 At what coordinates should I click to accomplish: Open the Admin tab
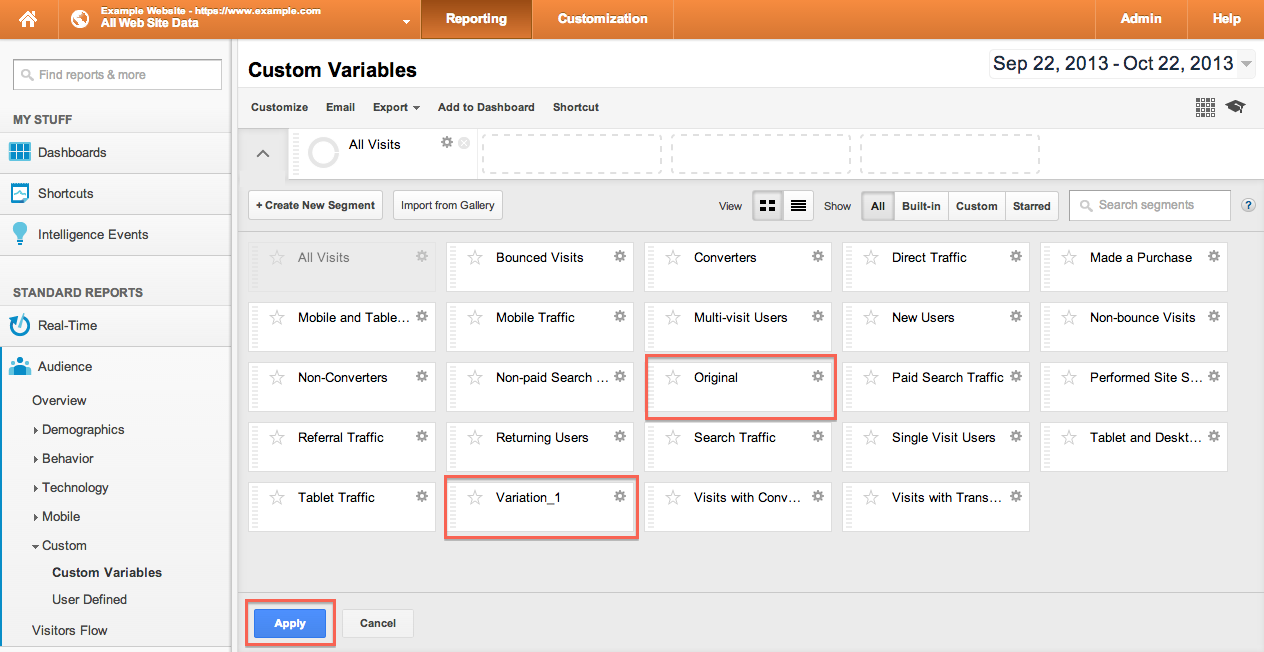click(x=1141, y=19)
